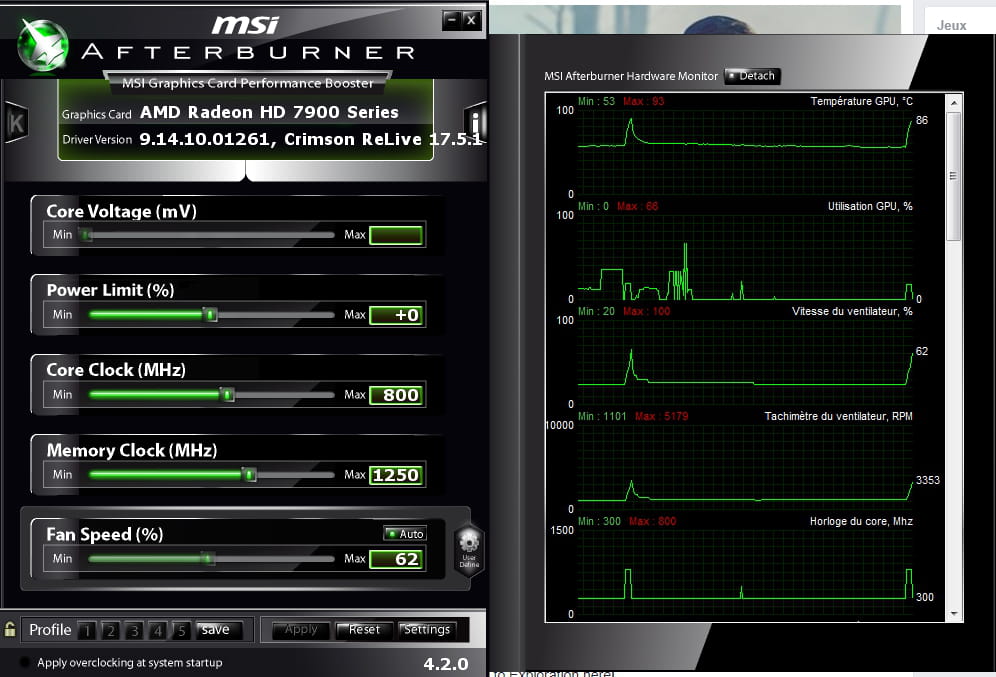The width and height of the screenshot is (996, 677).
Task: Click the hardware monitor scrollbar thumb
Action: click(953, 176)
